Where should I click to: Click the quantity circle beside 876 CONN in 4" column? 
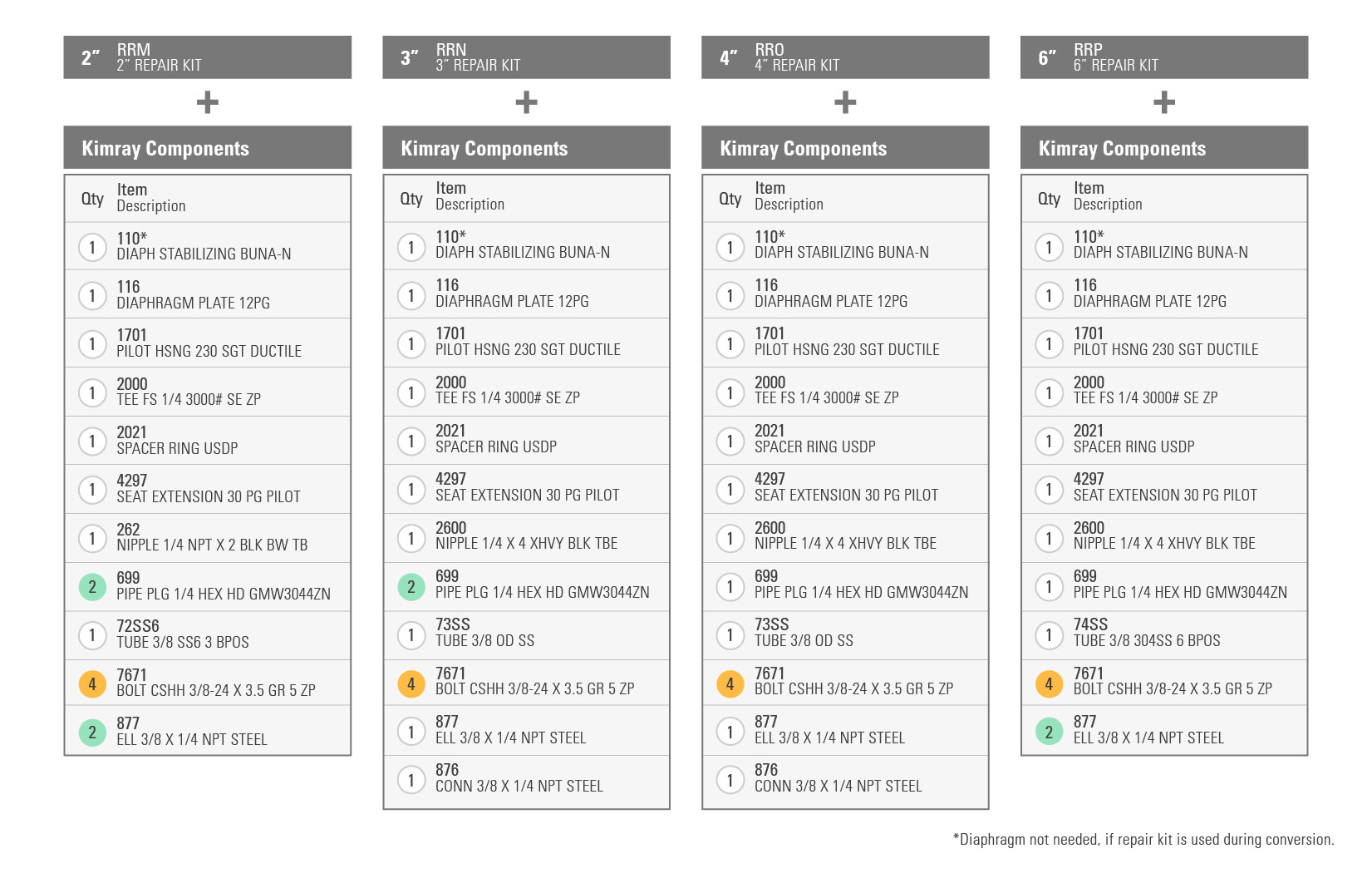(x=730, y=780)
